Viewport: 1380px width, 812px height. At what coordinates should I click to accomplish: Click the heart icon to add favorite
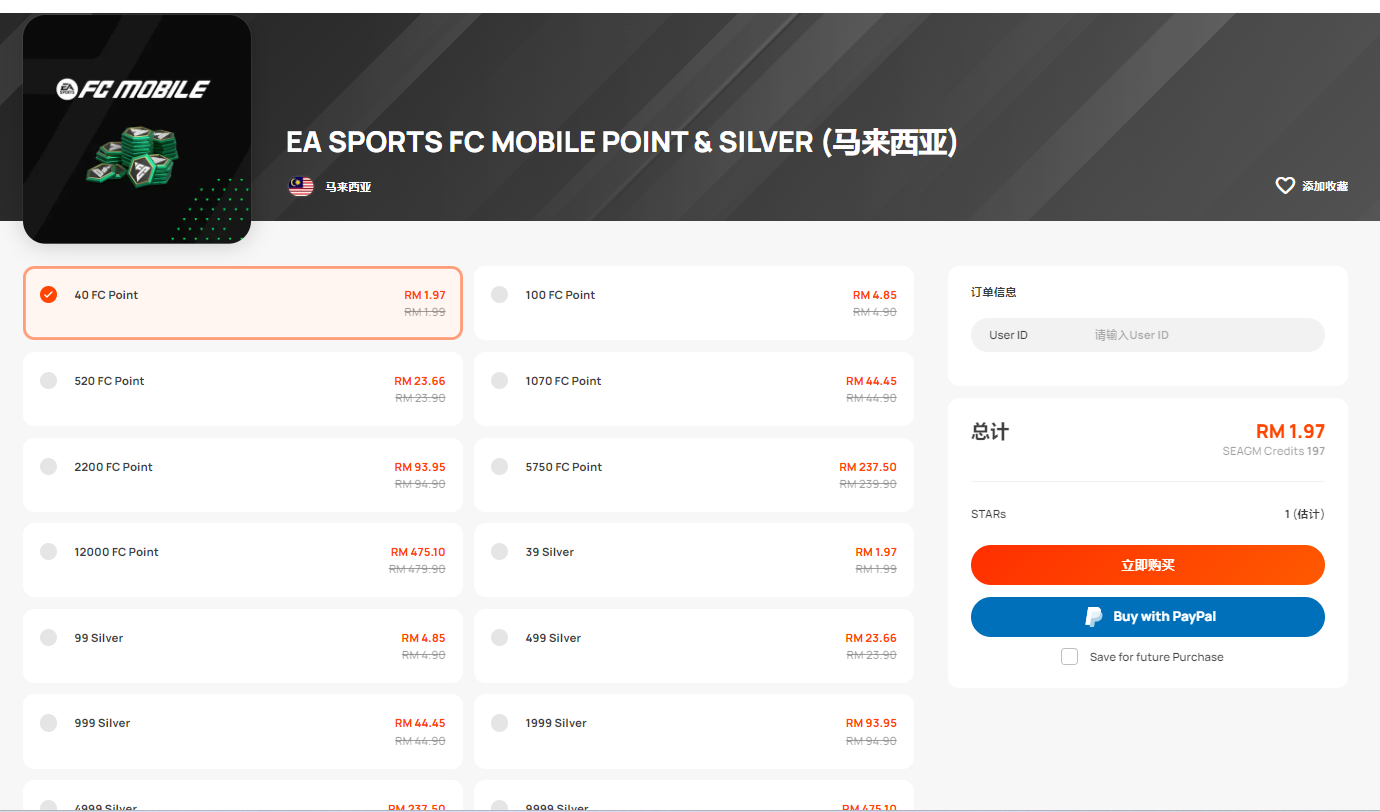point(1285,186)
